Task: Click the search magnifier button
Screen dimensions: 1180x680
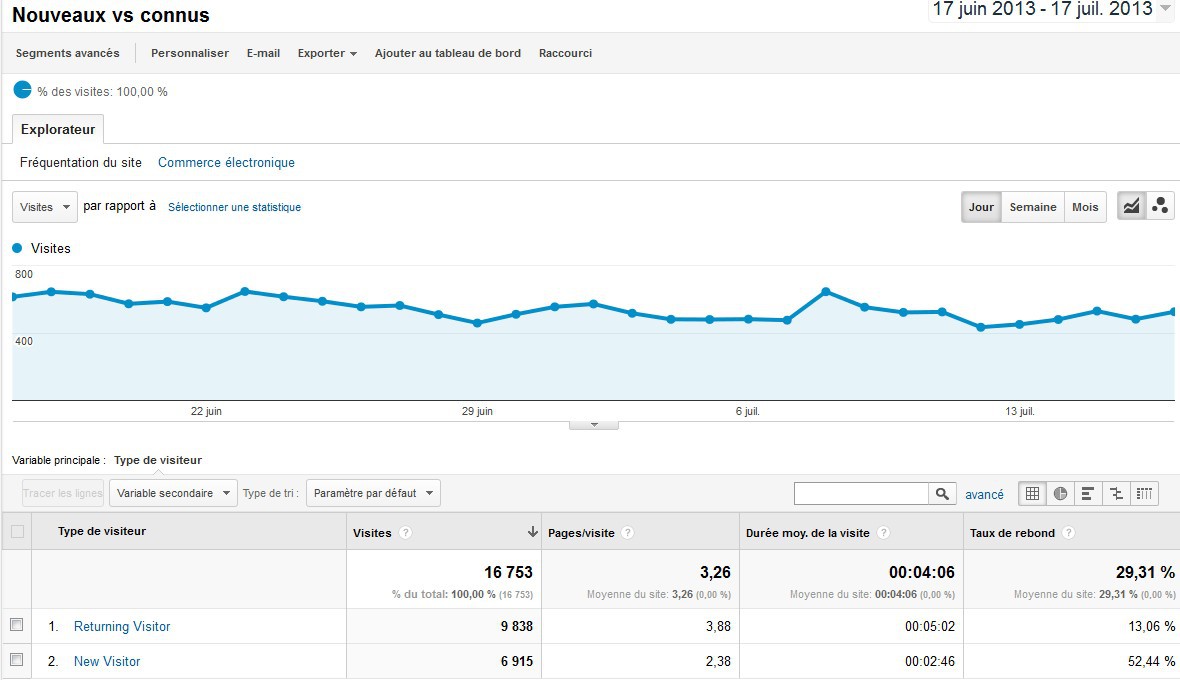Action: pyautogui.click(x=942, y=493)
